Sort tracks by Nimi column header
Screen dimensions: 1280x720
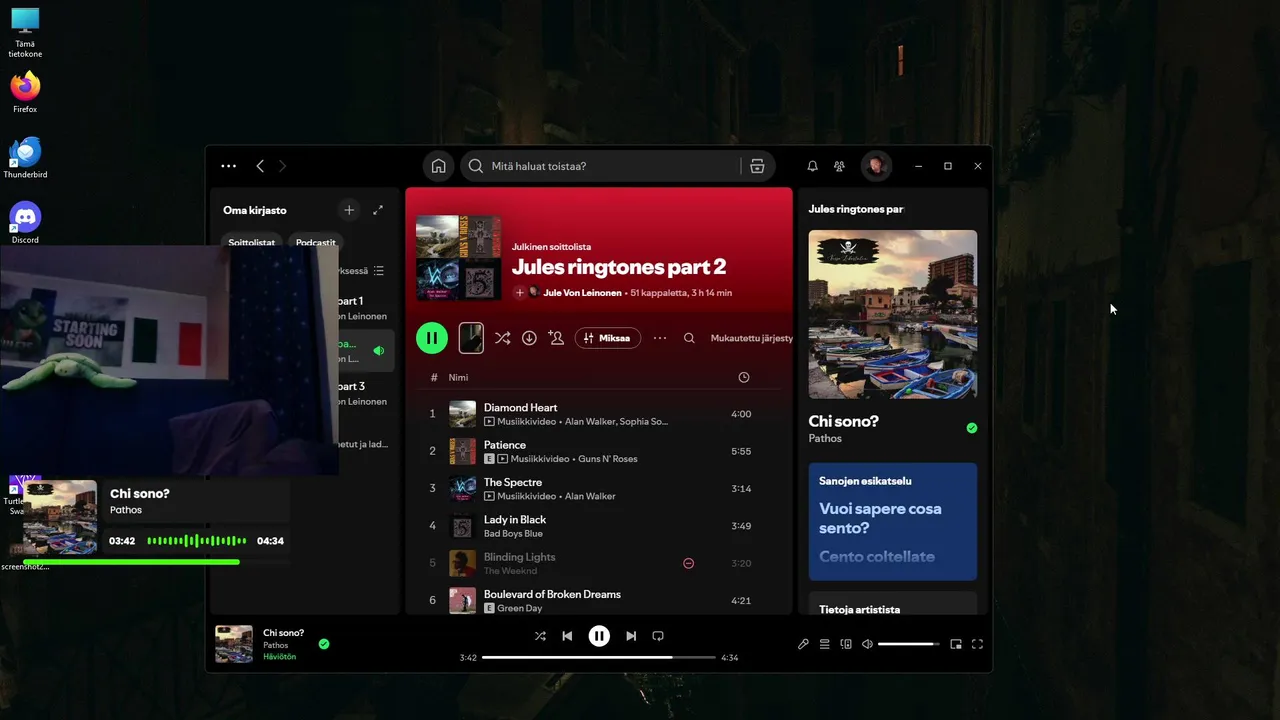point(458,377)
